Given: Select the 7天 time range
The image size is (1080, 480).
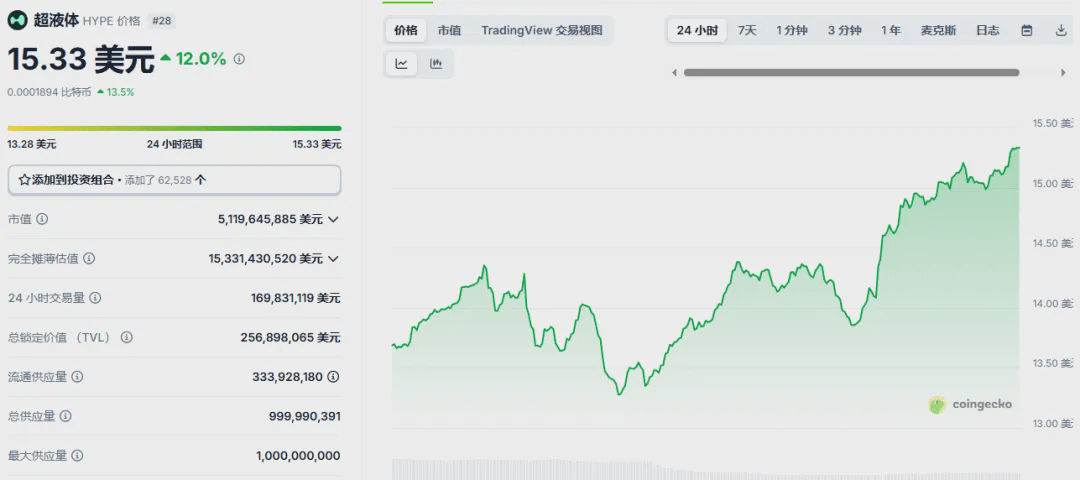Looking at the screenshot, I should (x=747, y=30).
